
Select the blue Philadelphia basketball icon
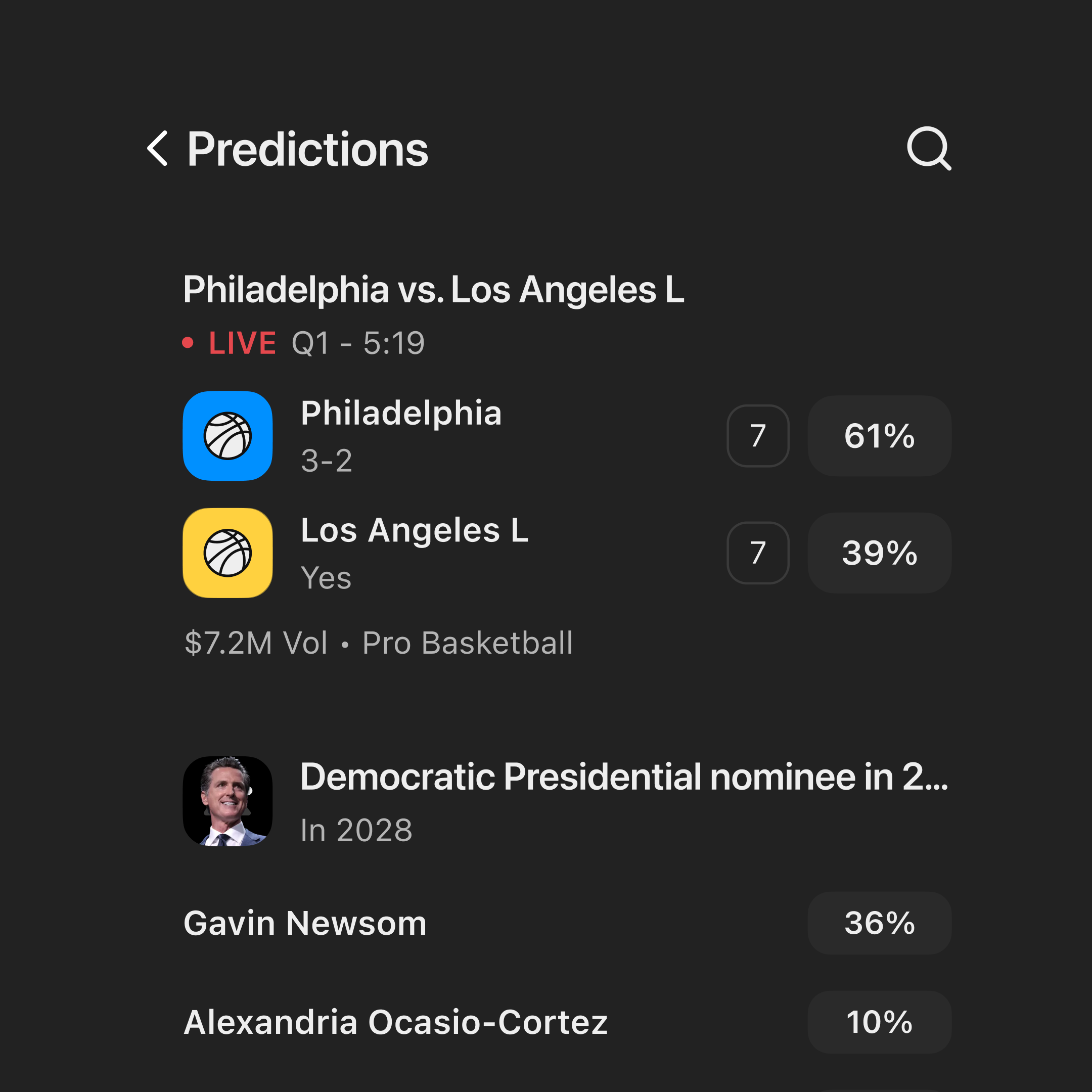tap(227, 436)
